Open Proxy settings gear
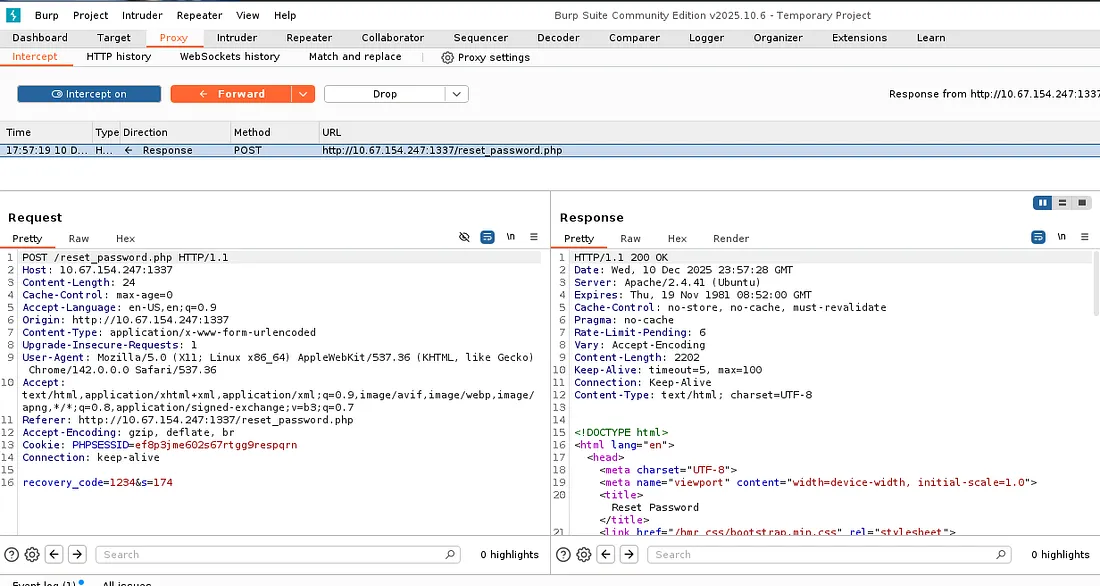 (447, 58)
